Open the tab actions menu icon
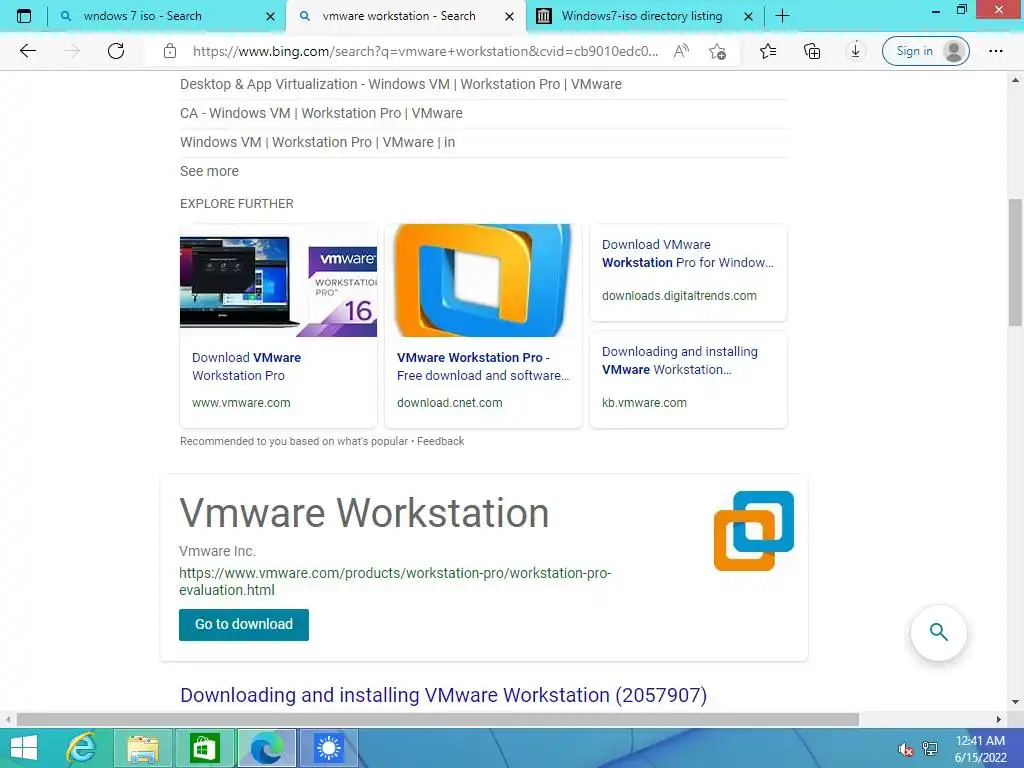 pos(24,16)
